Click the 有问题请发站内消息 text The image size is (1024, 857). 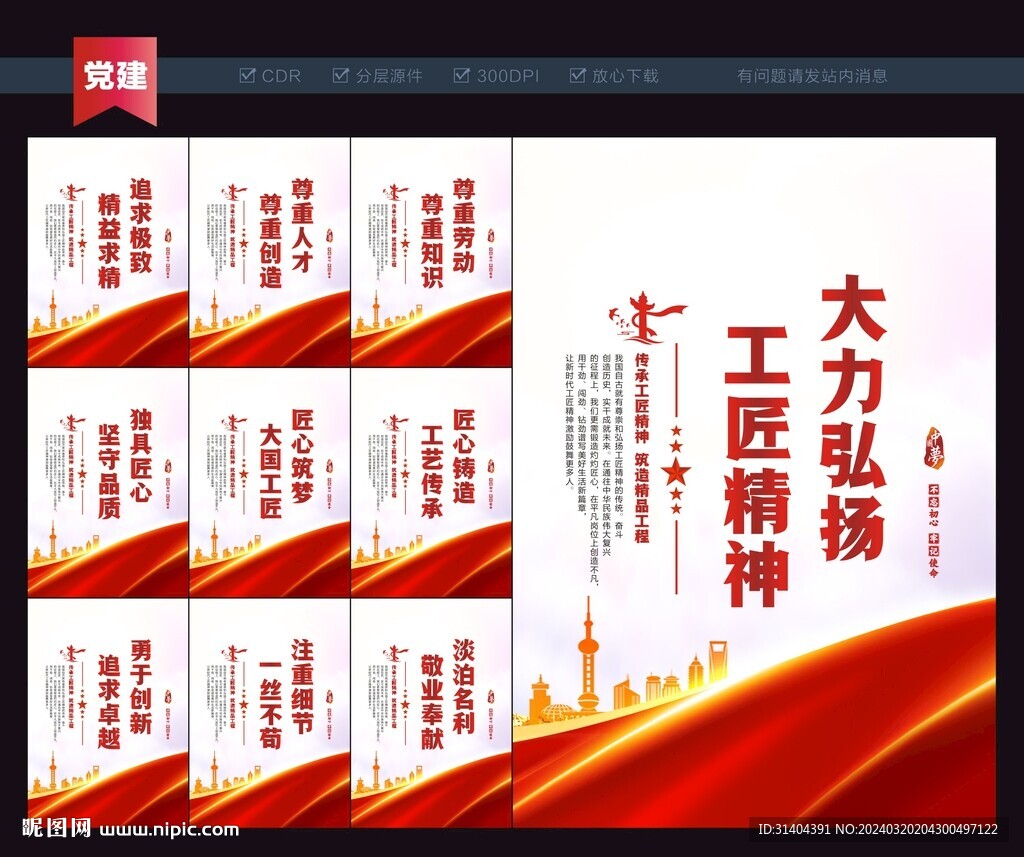(812, 76)
